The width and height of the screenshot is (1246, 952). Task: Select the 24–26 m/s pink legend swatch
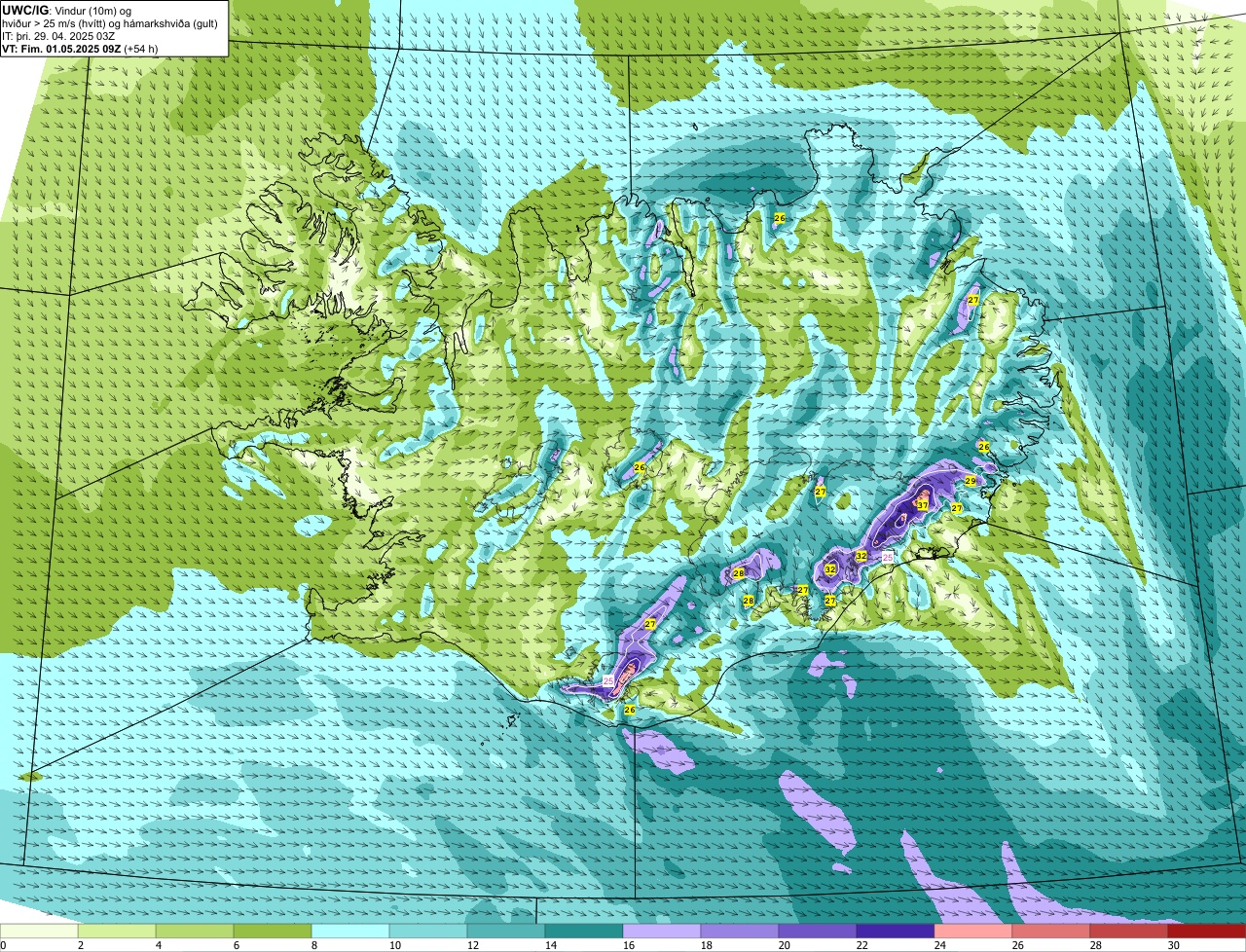point(973,931)
